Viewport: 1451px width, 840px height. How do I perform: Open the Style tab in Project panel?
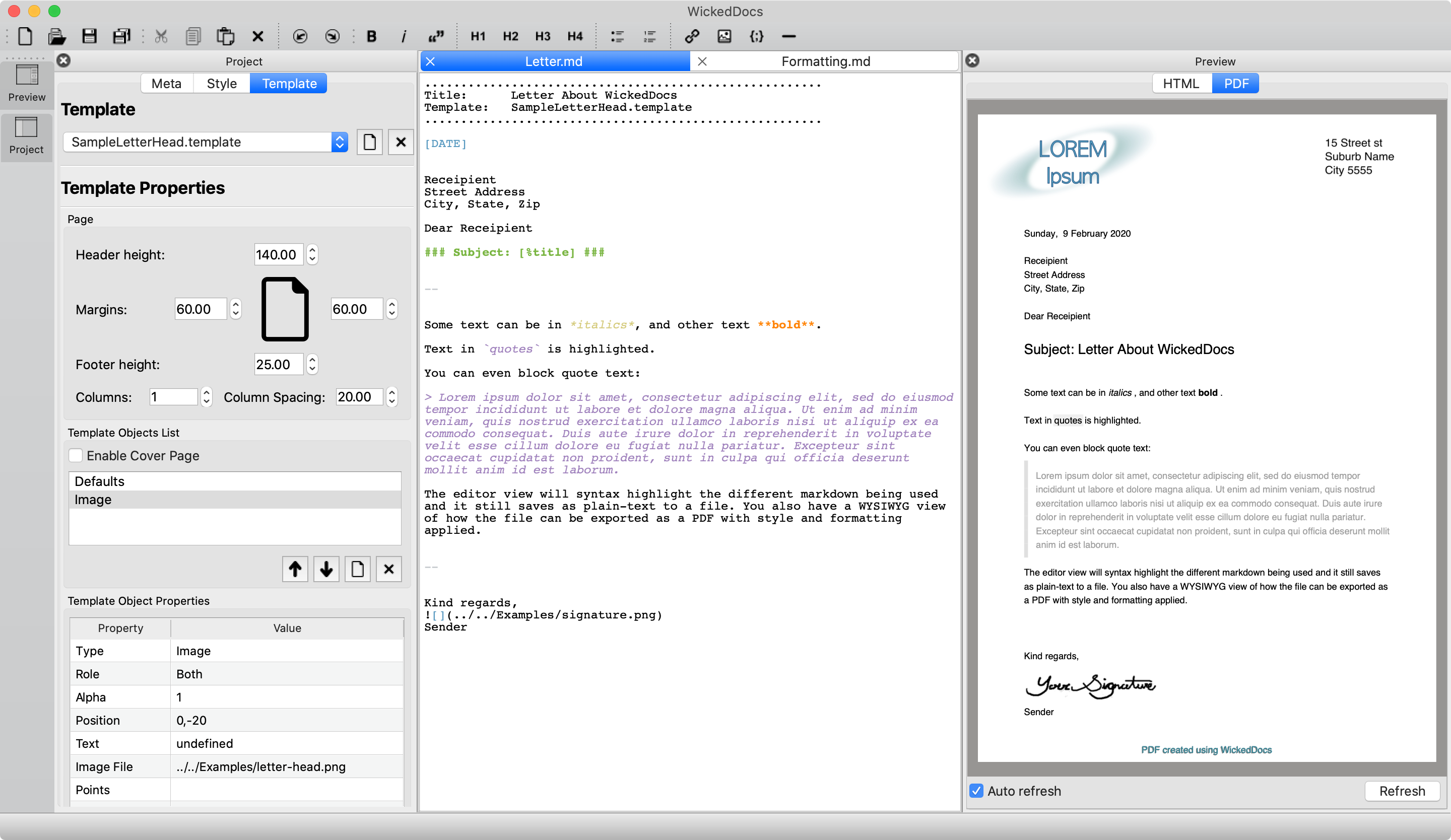point(221,84)
